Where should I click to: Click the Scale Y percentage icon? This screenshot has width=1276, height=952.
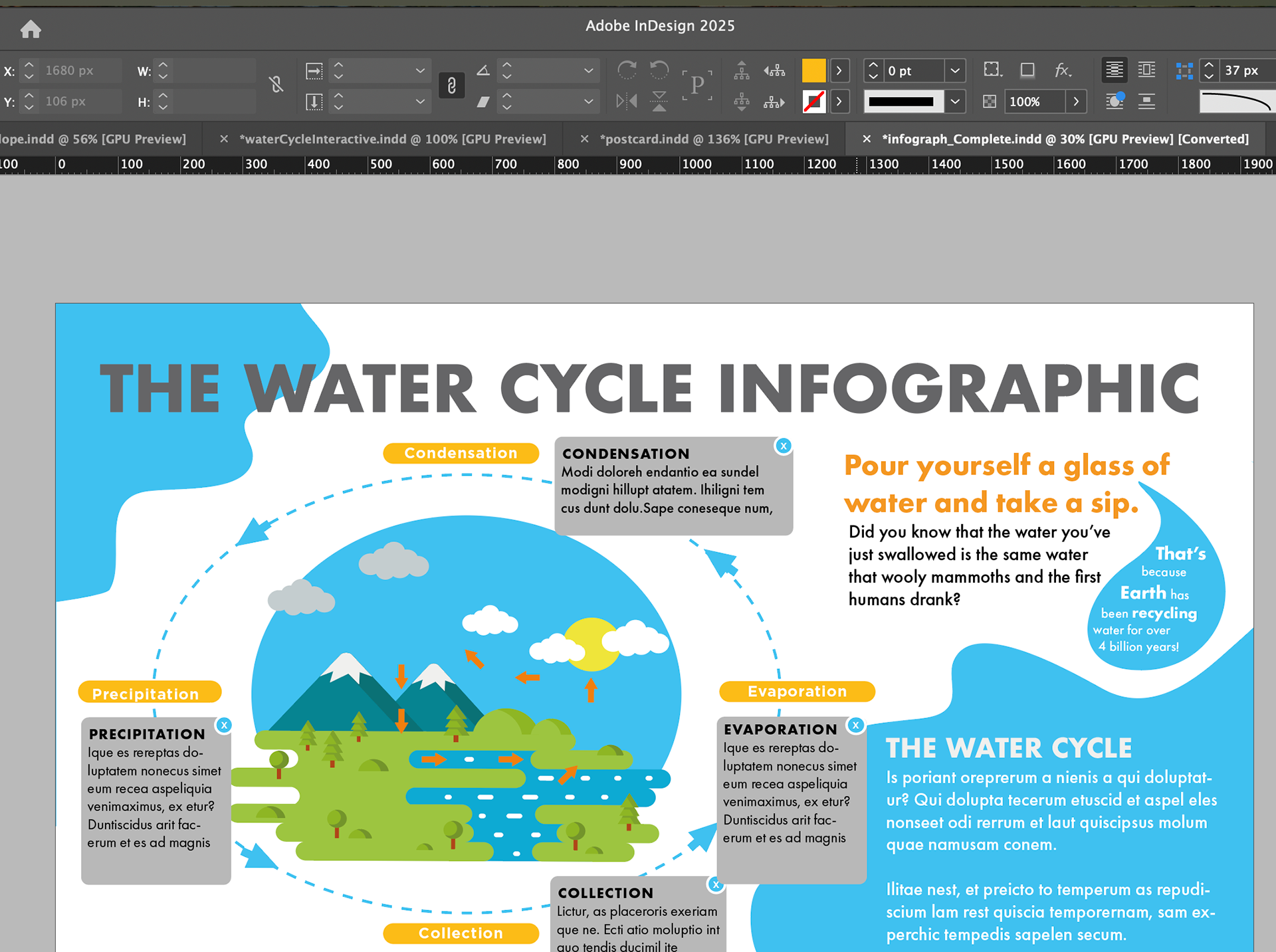tap(314, 102)
